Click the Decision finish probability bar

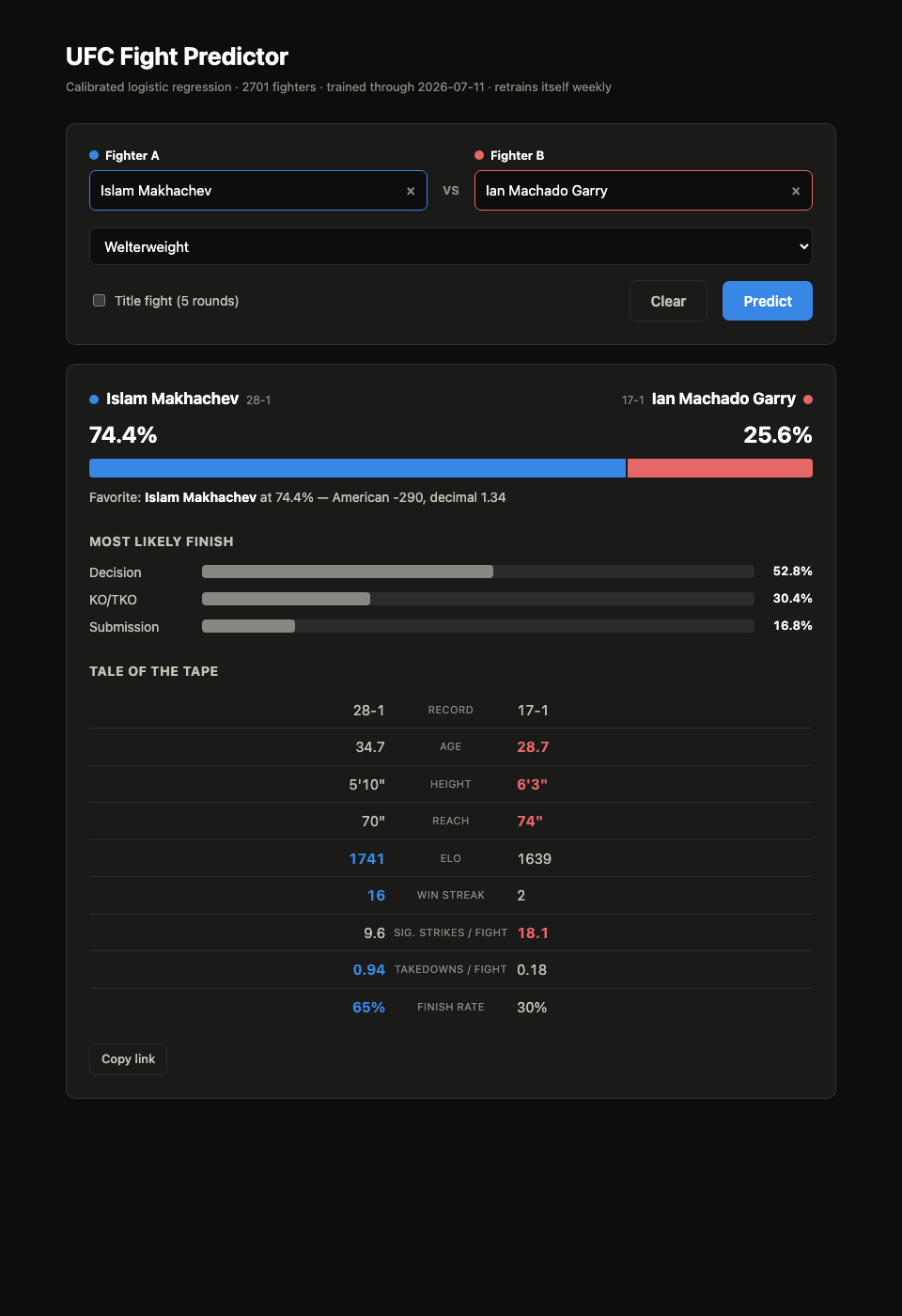[x=478, y=572]
